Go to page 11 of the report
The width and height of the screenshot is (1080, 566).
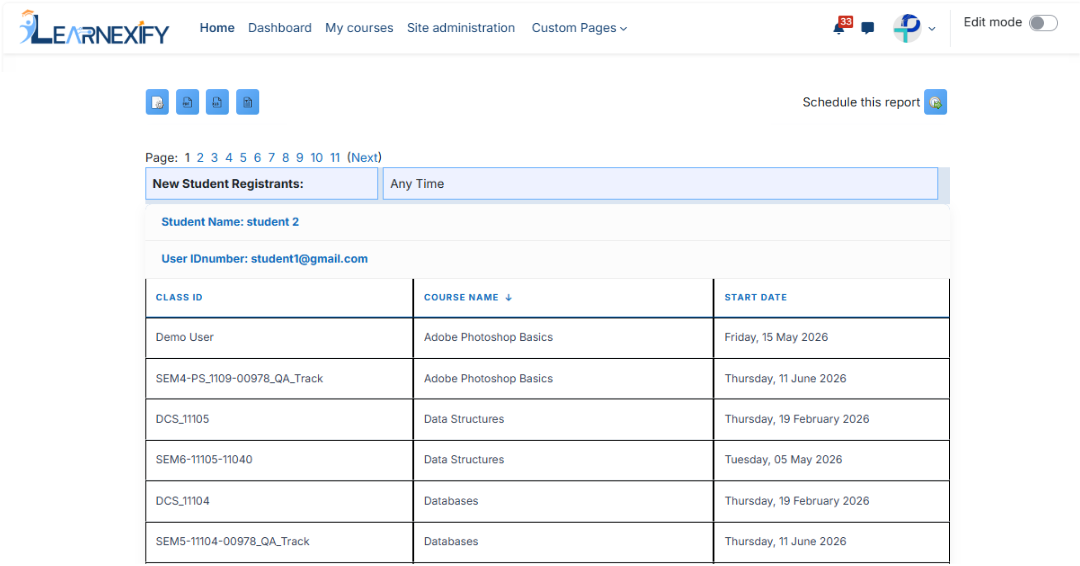(x=335, y=158)
